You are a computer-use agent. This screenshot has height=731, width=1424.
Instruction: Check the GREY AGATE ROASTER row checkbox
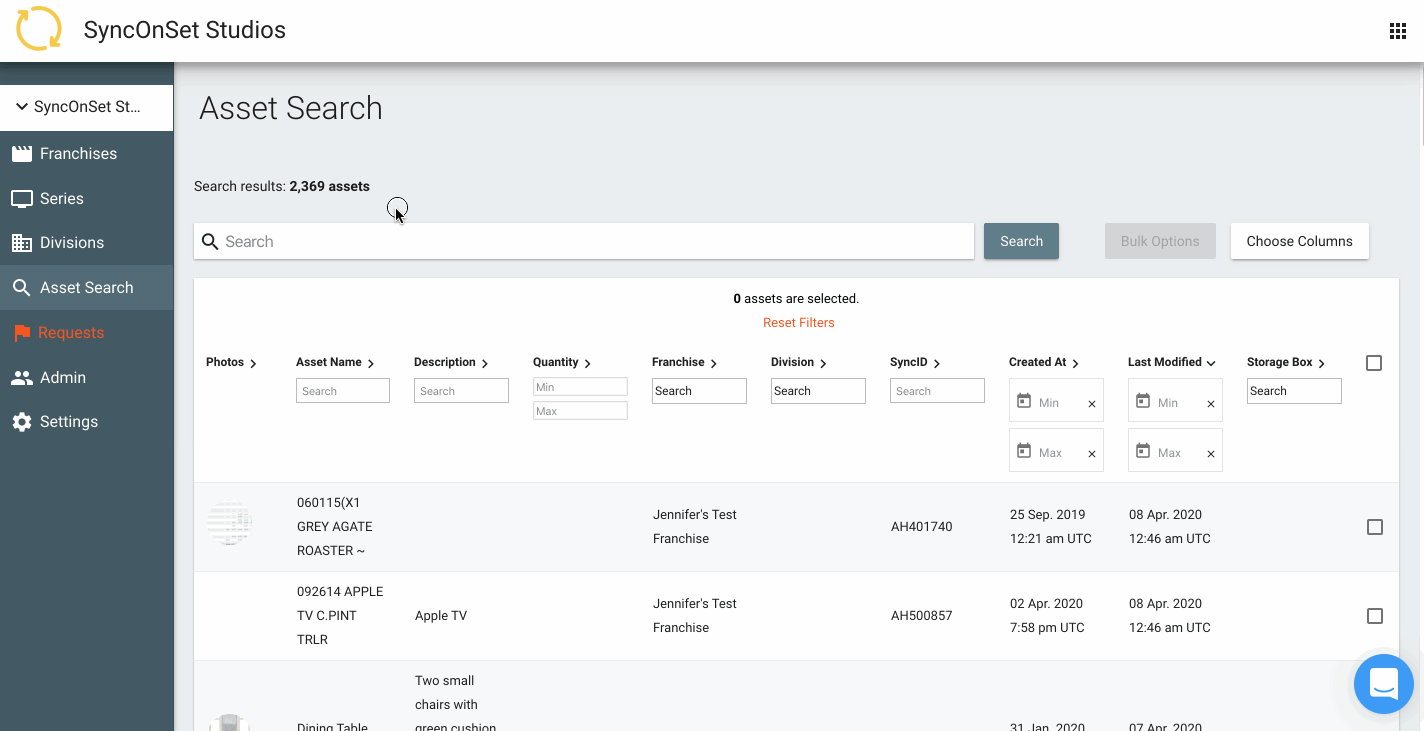point(1375,527)
